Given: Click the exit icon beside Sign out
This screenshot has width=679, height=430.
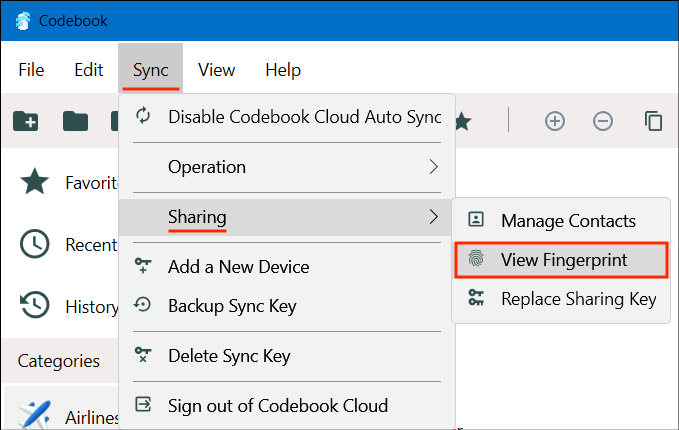Looking at the screenshot, I should [x=143, y=404].
